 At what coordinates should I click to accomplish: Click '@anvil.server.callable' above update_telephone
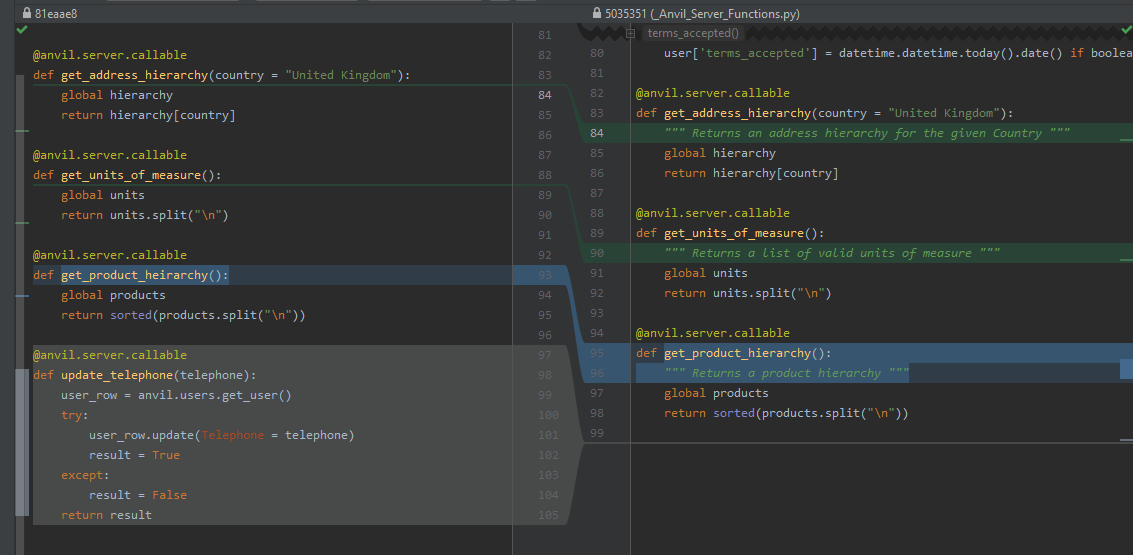click(110, 355)
